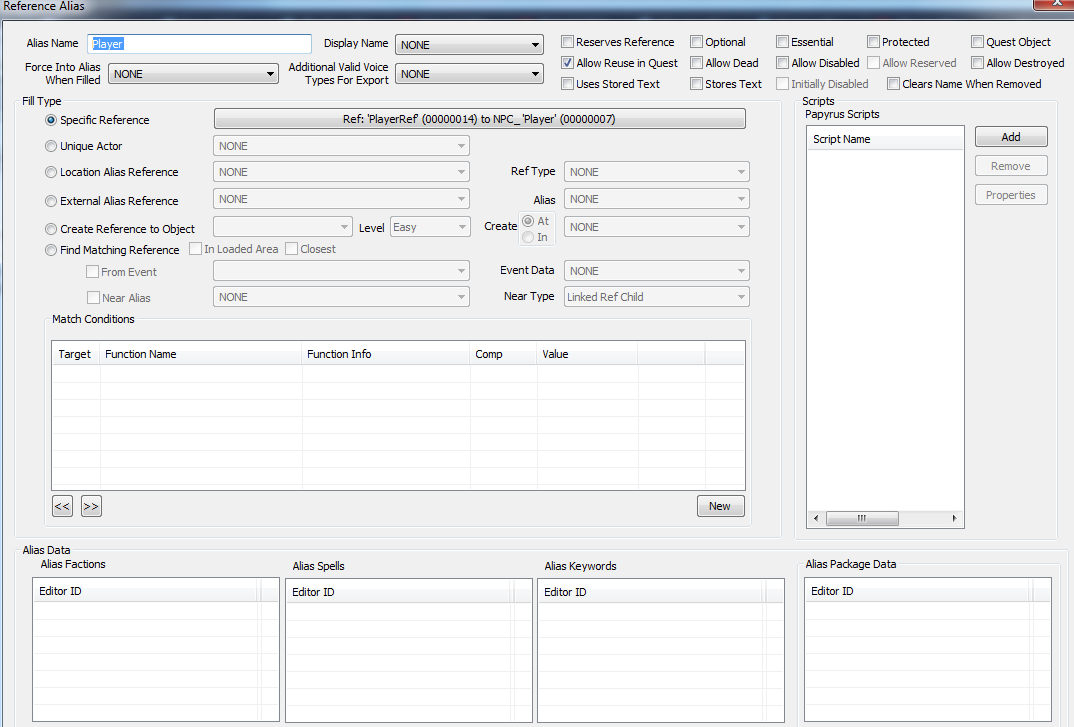This screenshot has height=727, width=1074.
Task: Click Alias Keywords Editor ID header
Action: click(650, 592)
